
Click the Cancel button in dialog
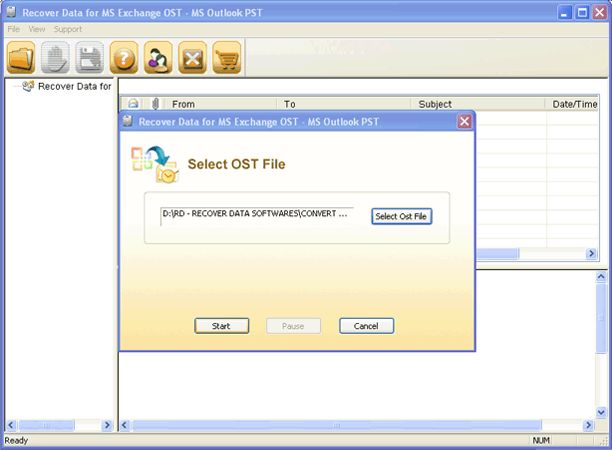pyautogui.click(x=366, y=326)
